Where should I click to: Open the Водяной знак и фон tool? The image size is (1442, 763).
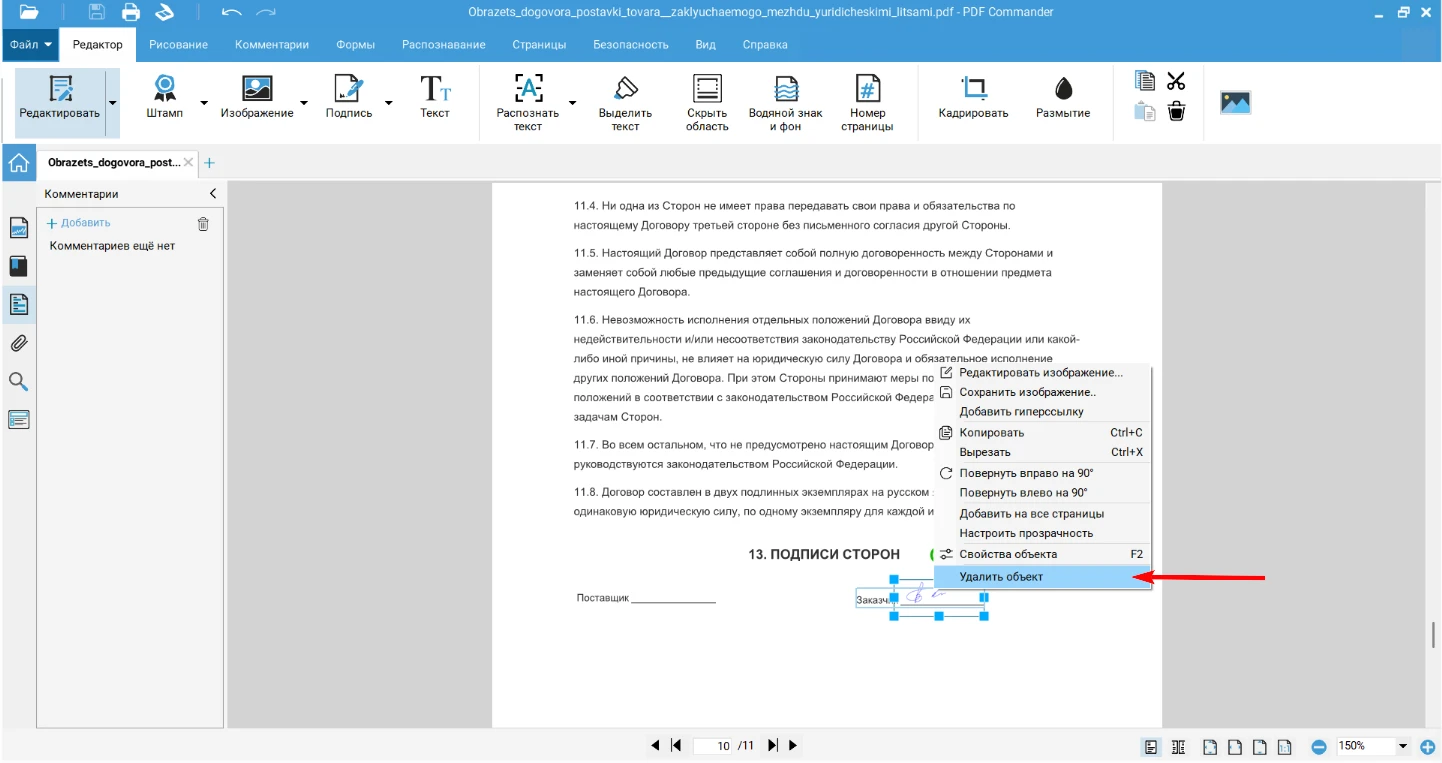coord(785,101)
